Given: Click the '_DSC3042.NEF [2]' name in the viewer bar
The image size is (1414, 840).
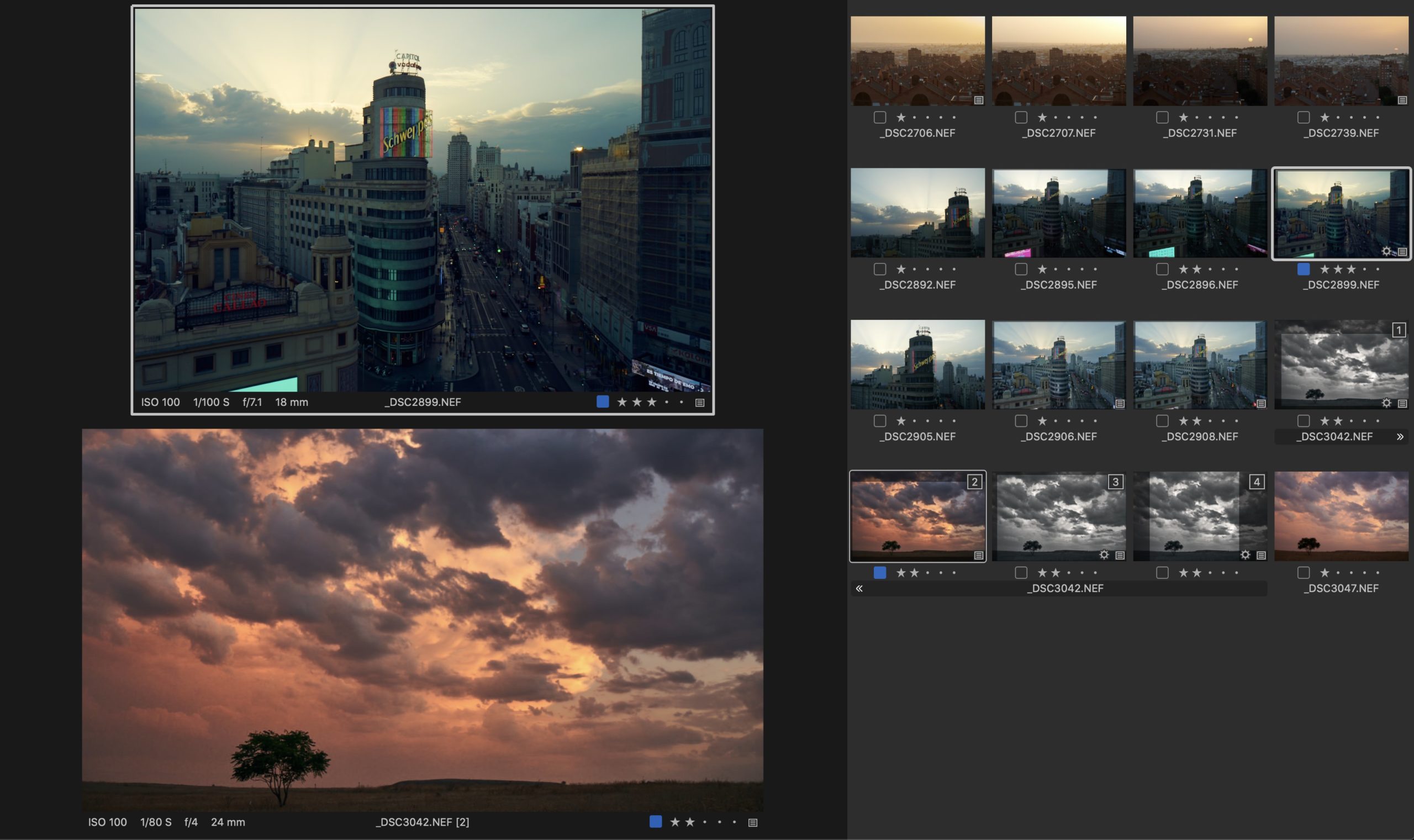Looking at the screenshot, I should pos(423,822).
